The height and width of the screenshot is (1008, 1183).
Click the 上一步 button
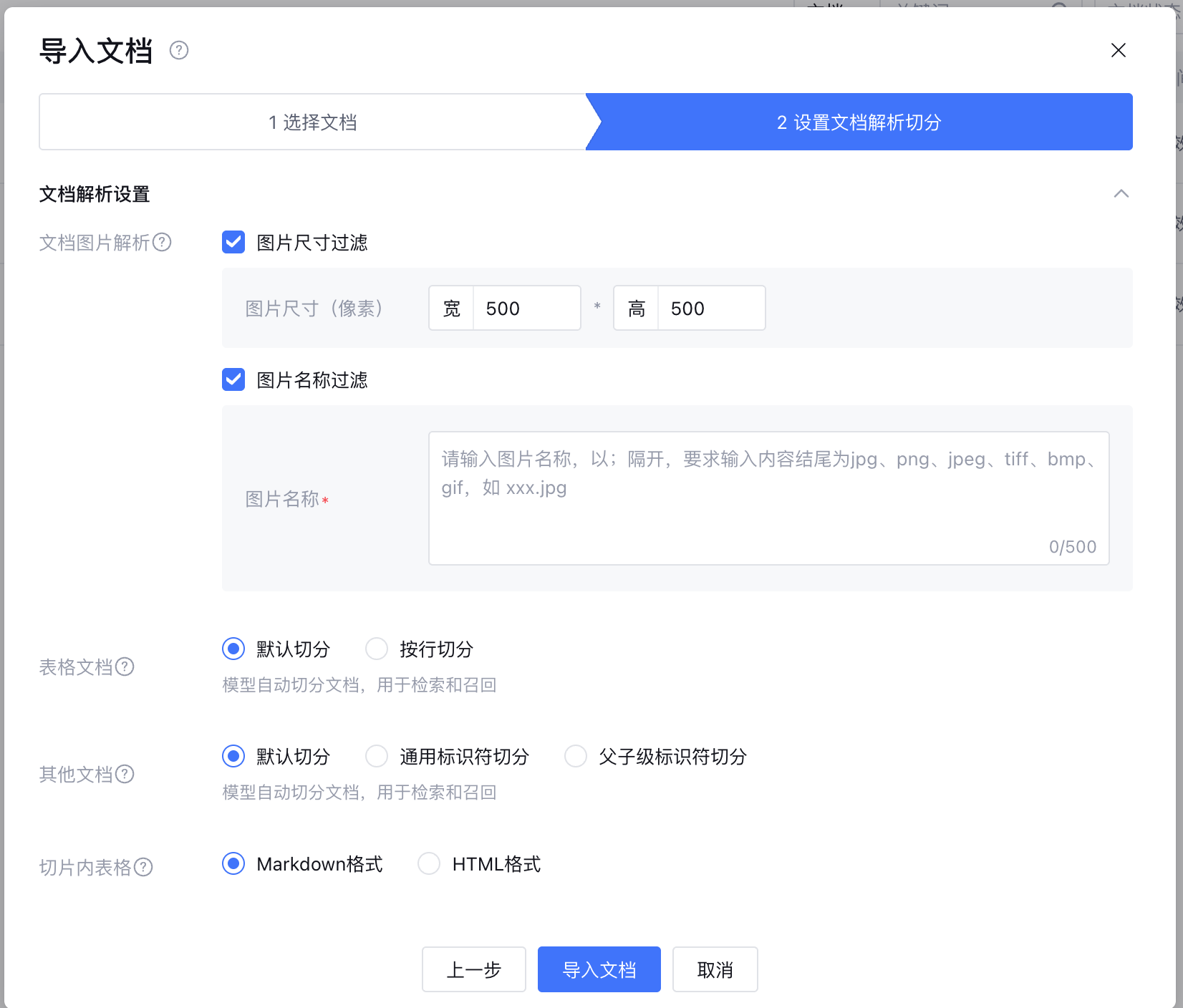474,969
